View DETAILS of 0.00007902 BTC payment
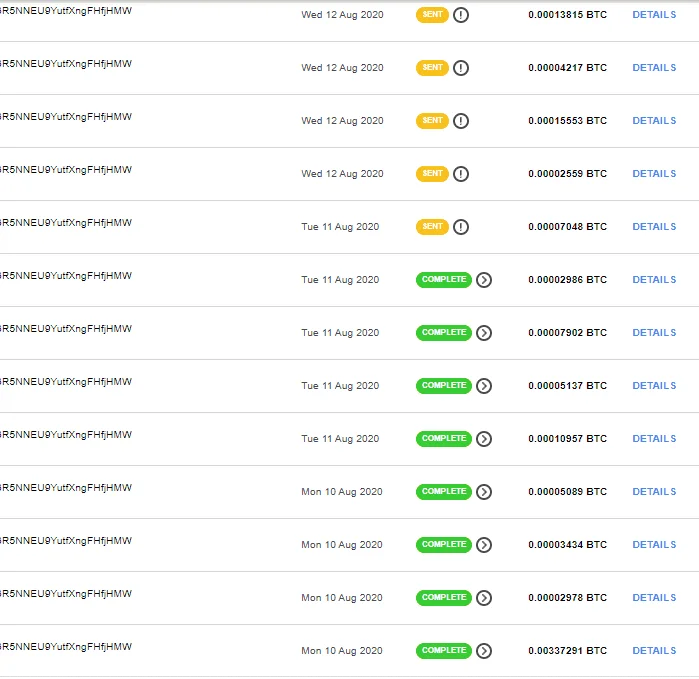The height and width of the screenshot is (679, 699). (x=654, y=333)
